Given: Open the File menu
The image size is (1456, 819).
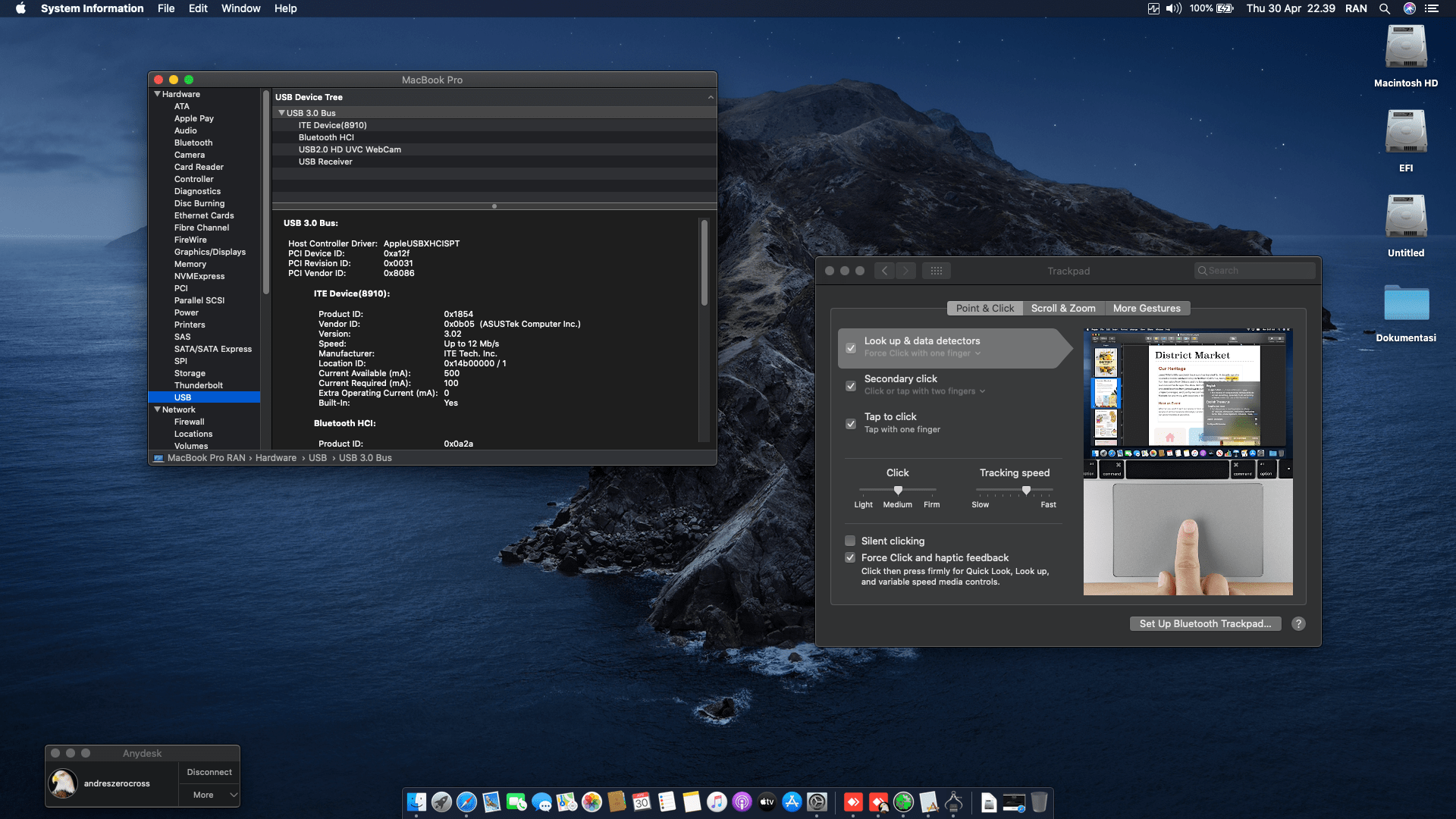Looking at the screenshot, I should point(166,8).
